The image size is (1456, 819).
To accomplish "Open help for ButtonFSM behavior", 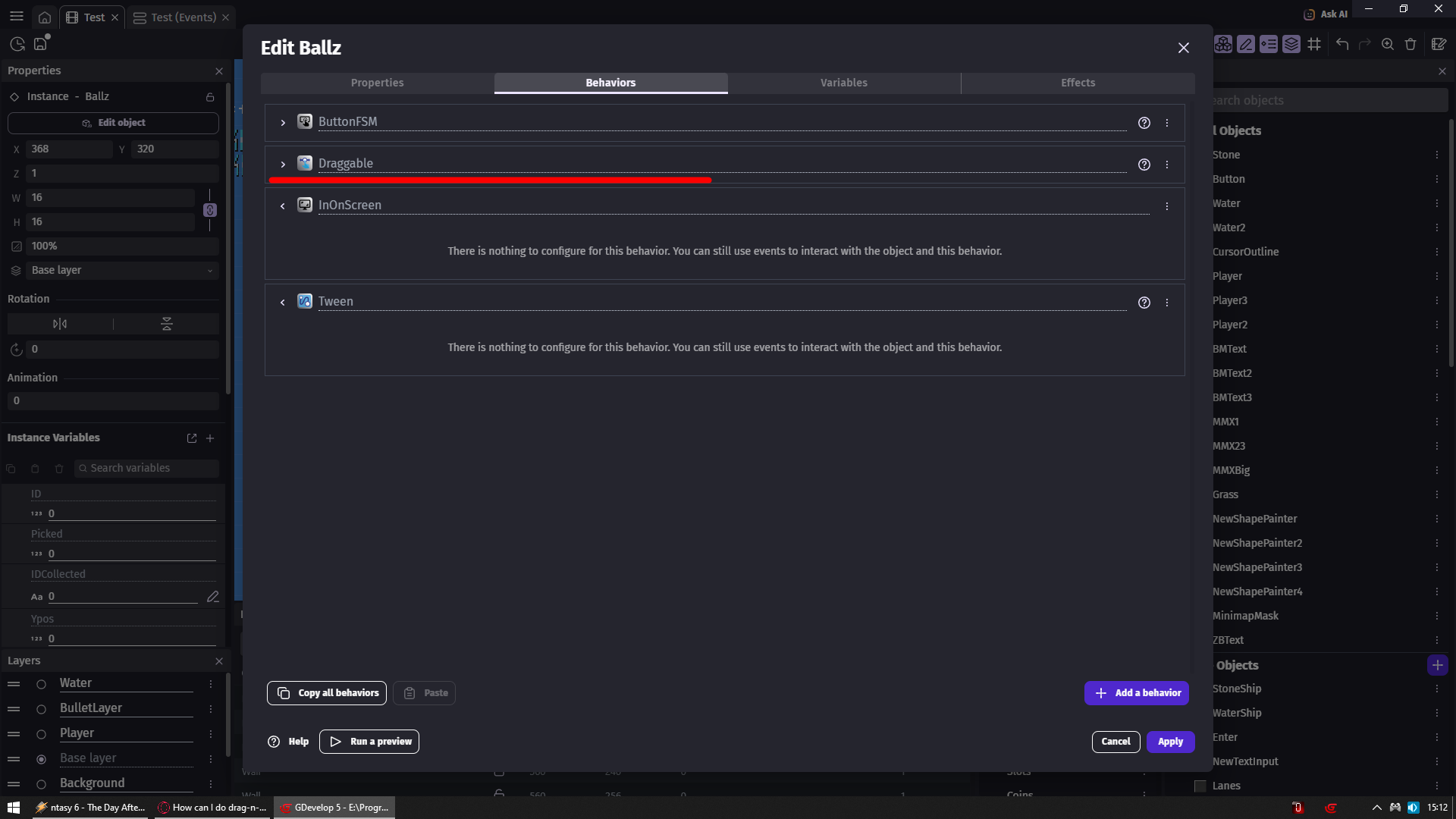I will (1144, 123).
